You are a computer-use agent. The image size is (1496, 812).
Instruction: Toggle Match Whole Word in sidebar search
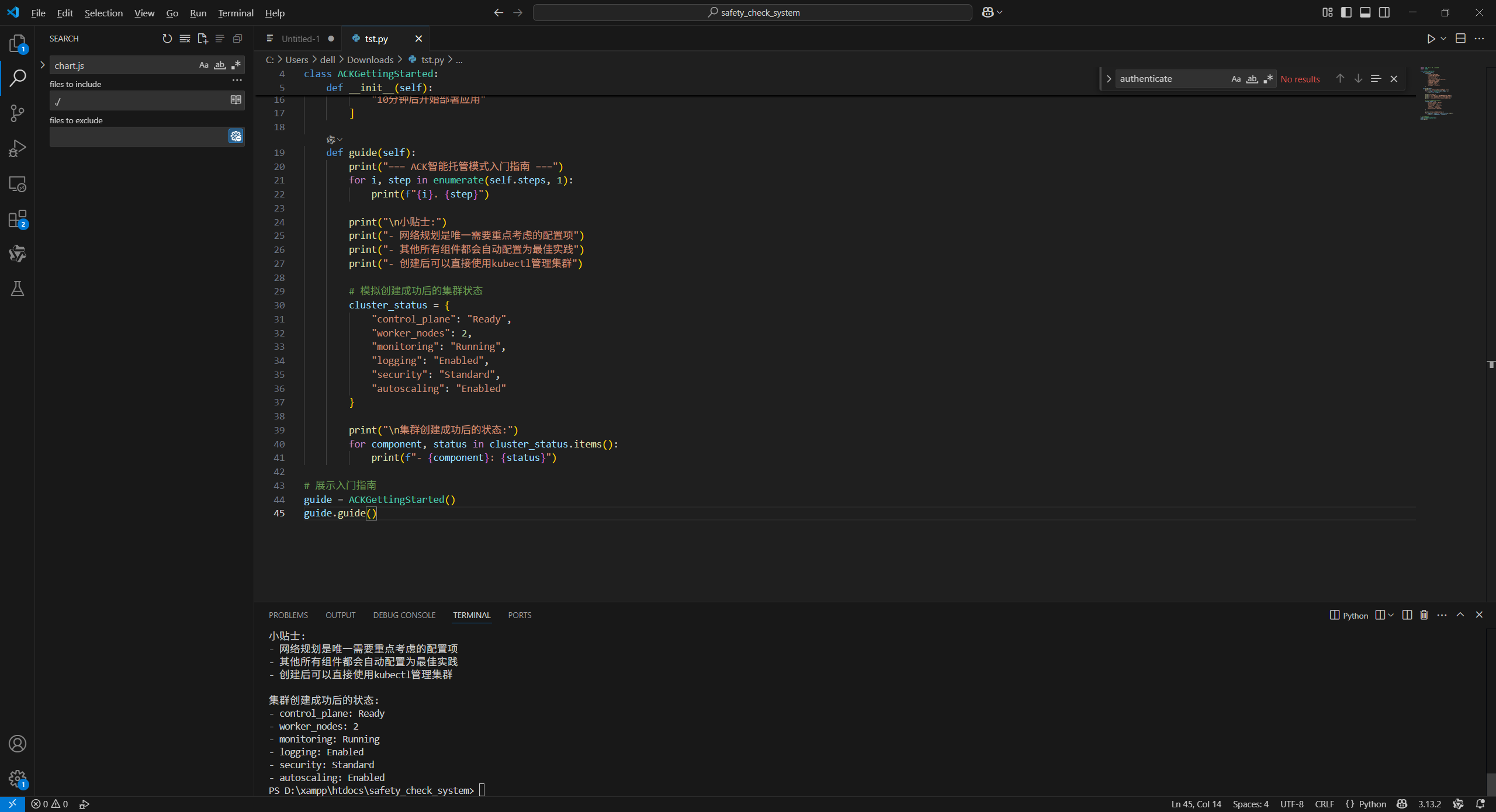(x=220, y=65)
